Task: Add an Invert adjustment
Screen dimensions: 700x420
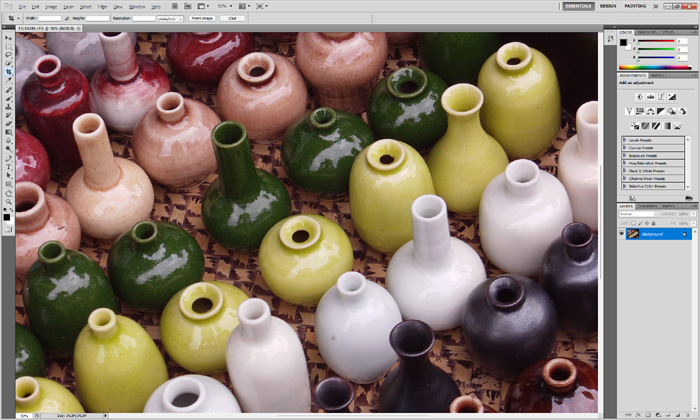Action: tap(634, 126)
